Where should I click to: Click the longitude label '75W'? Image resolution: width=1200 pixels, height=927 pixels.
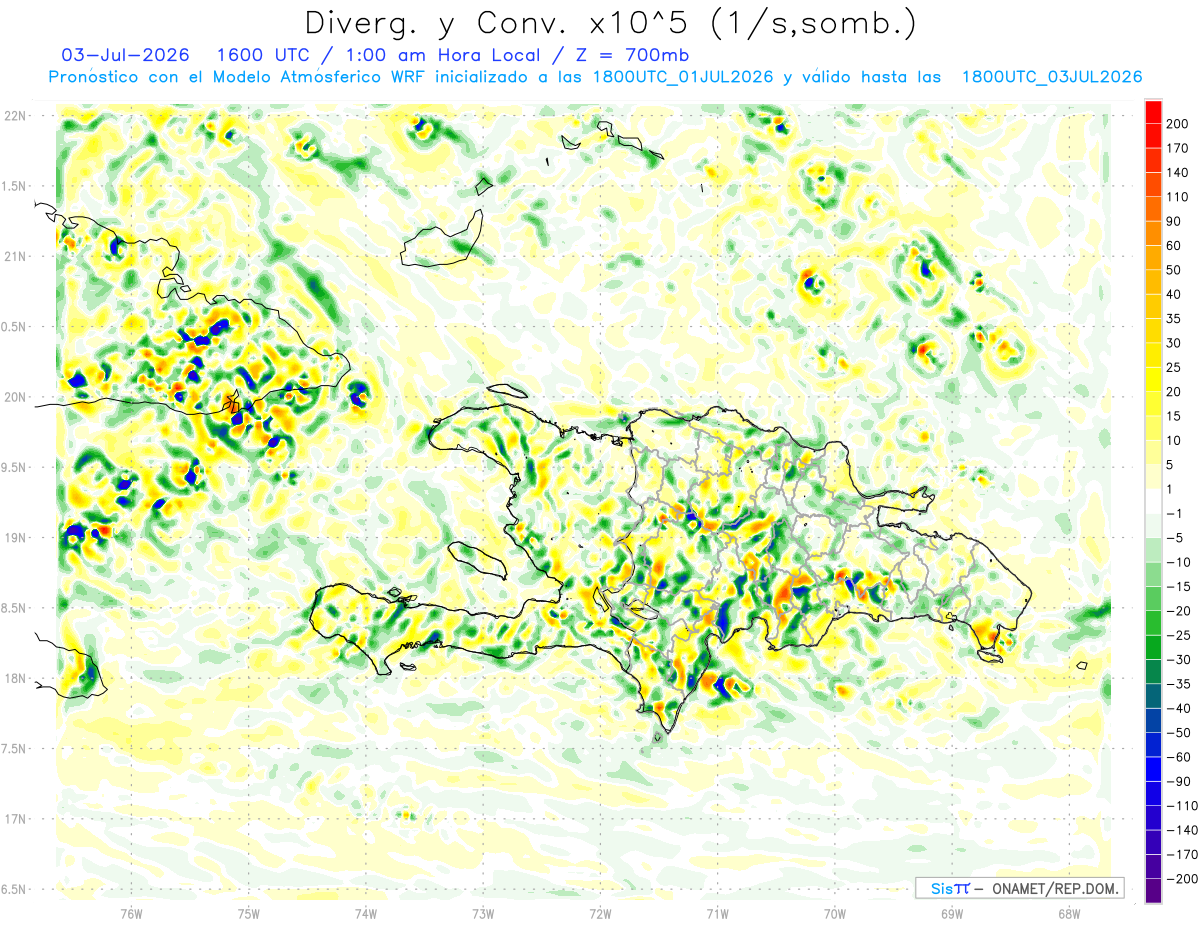(x=249, y=914)
